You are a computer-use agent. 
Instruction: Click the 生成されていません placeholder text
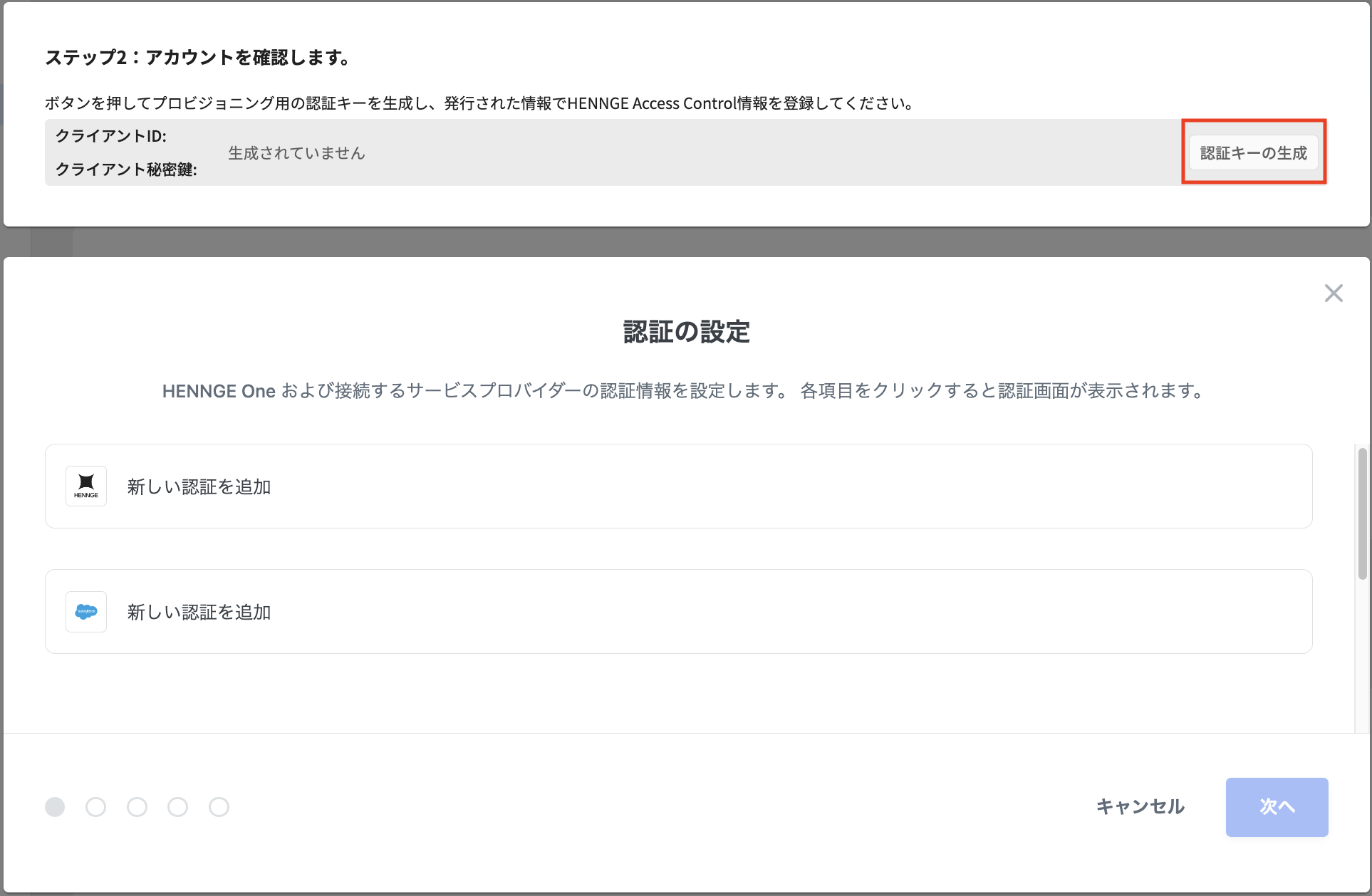(x=296, y=152)
